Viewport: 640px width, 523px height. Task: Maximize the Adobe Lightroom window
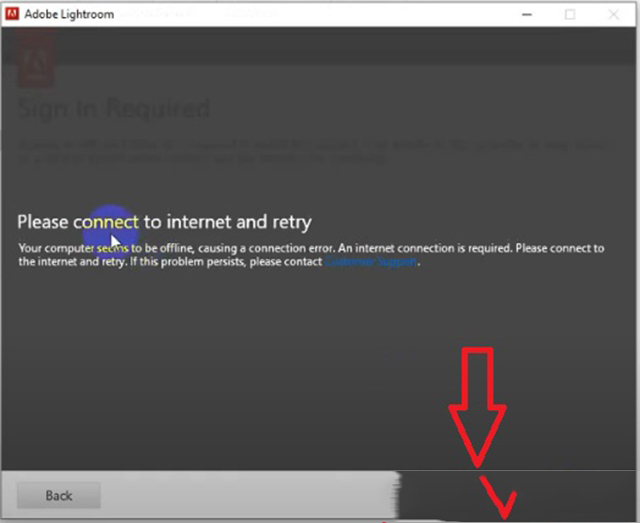pos(570,15)
